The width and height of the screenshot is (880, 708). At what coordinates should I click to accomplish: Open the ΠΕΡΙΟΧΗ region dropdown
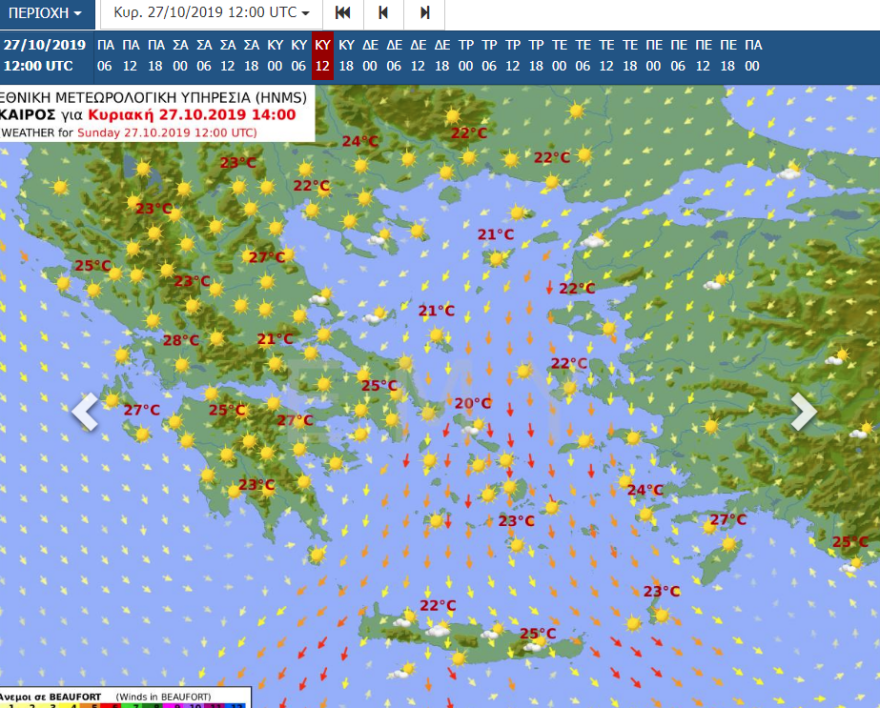coord(47,14)
